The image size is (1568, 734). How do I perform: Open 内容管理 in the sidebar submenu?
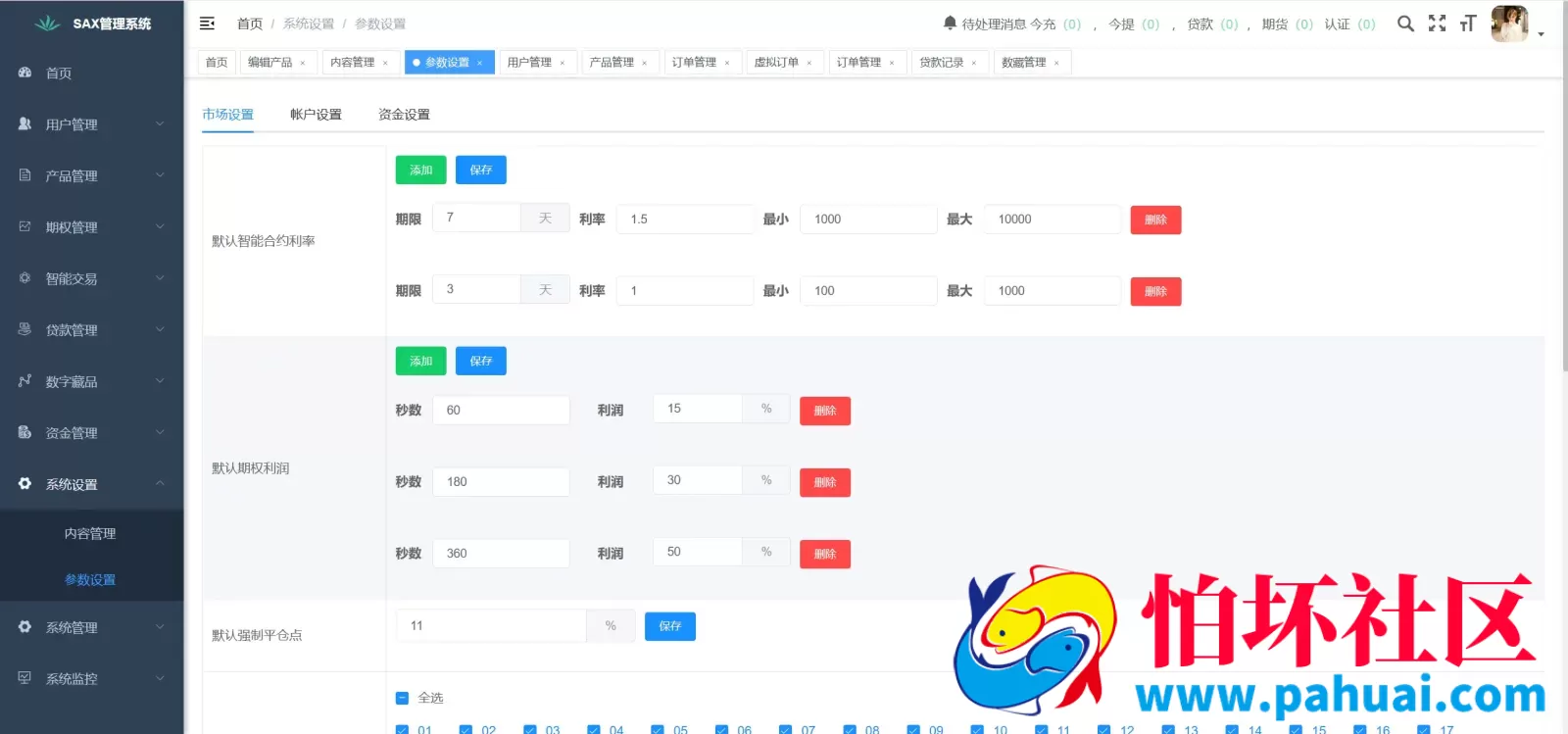(90, 533)
